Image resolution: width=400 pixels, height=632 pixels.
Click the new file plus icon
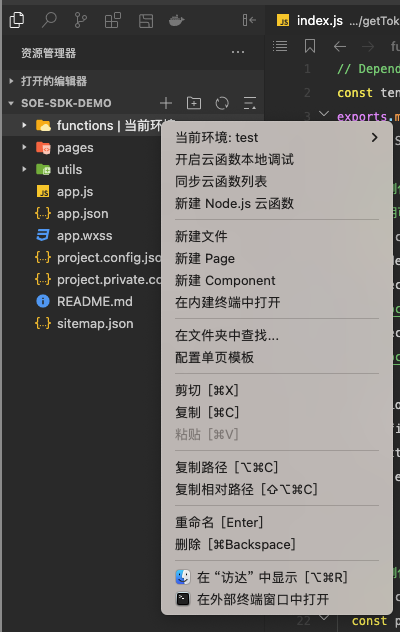tap(166, 103)
